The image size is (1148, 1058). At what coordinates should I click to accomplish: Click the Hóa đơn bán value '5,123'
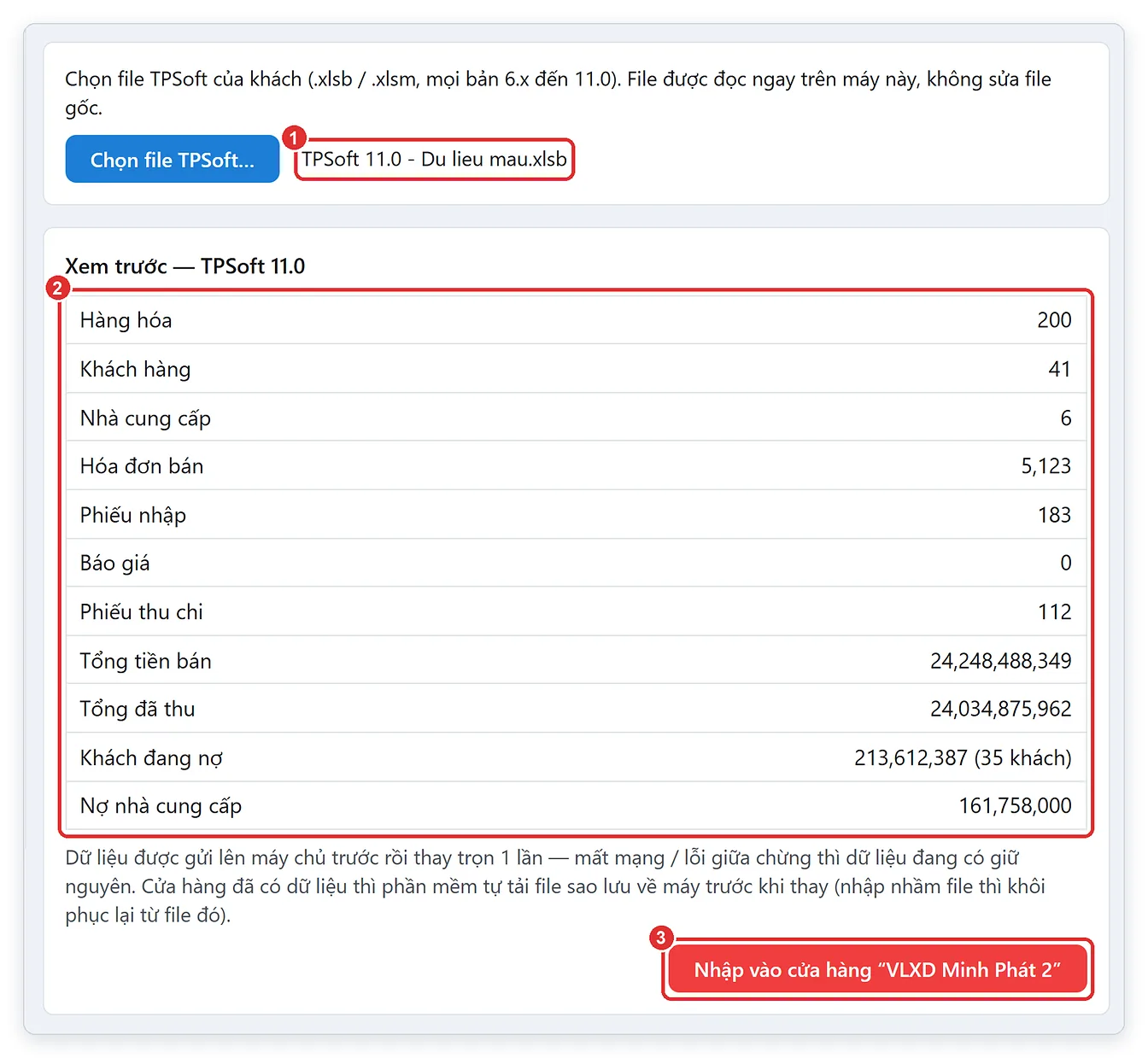1046,465
